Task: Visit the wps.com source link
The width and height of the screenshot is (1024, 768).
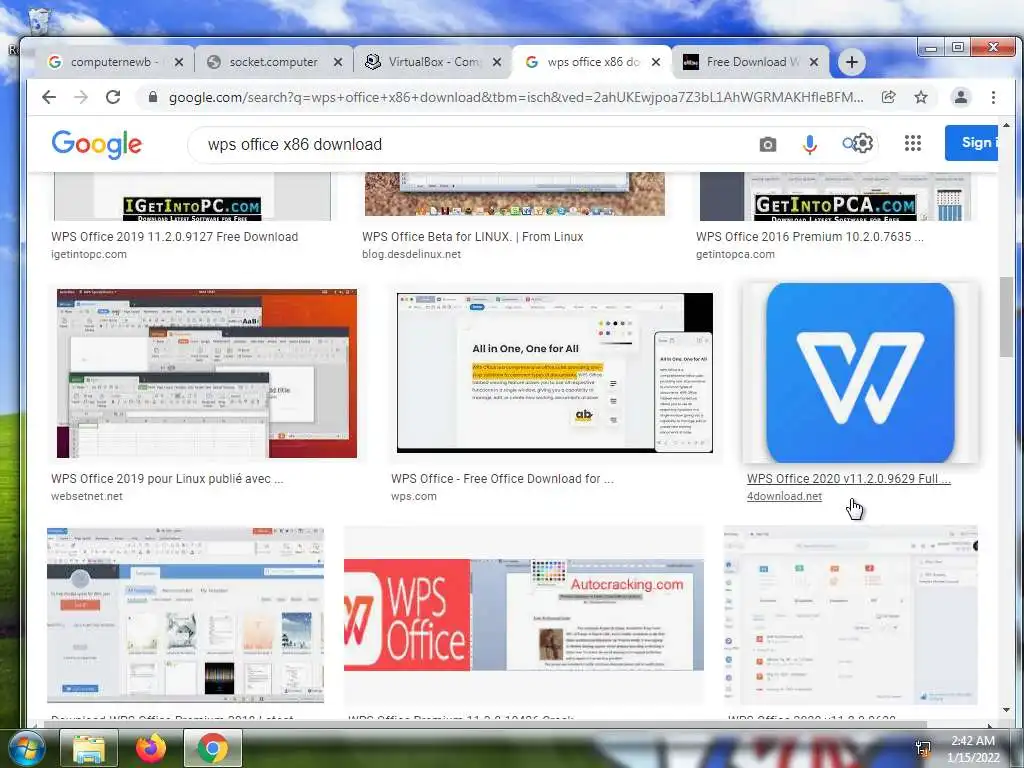Action: [413, 496]
